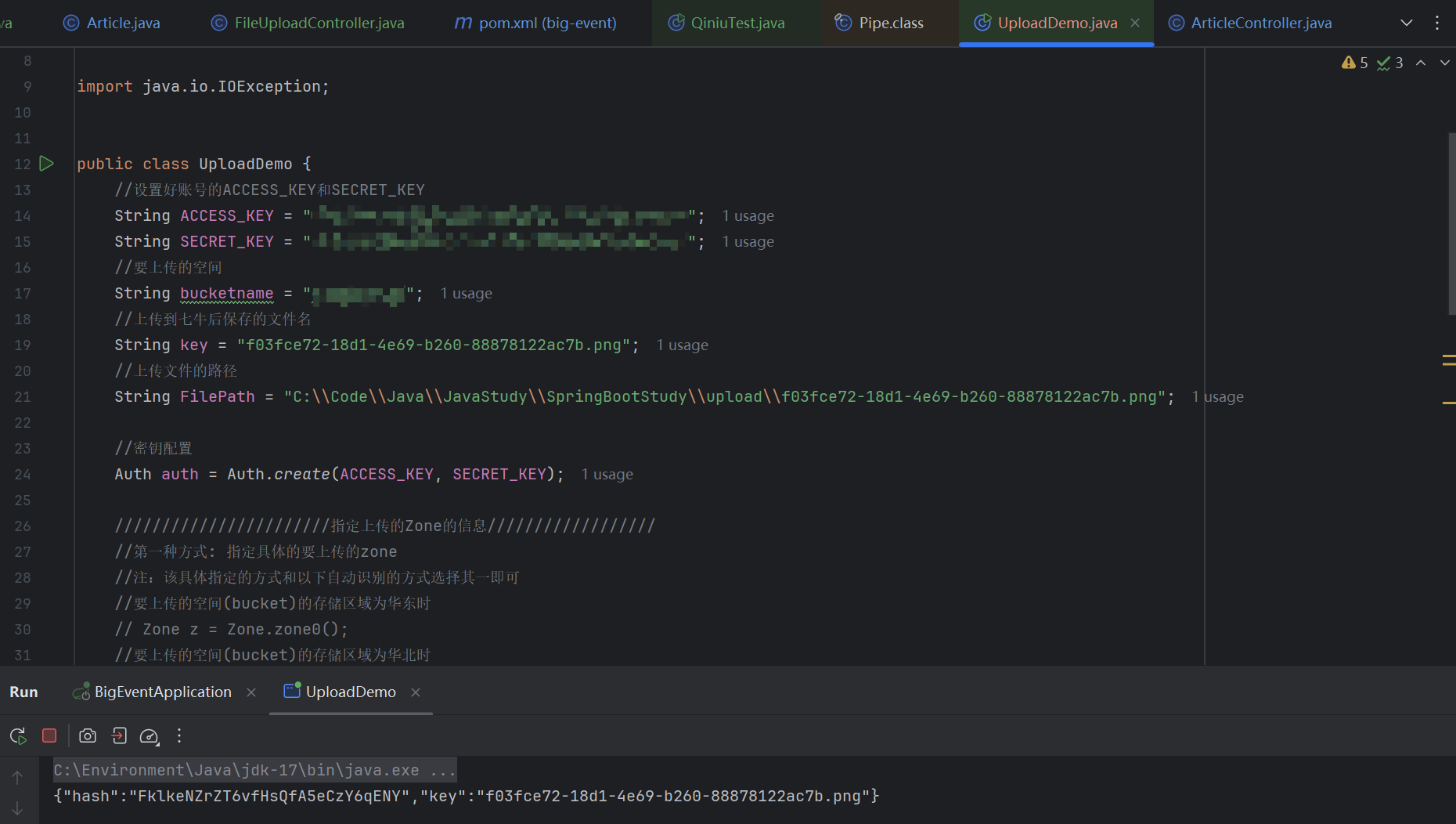
Task: Expand the hidden editor tabs dropdown
Action: coord(1407,23)
